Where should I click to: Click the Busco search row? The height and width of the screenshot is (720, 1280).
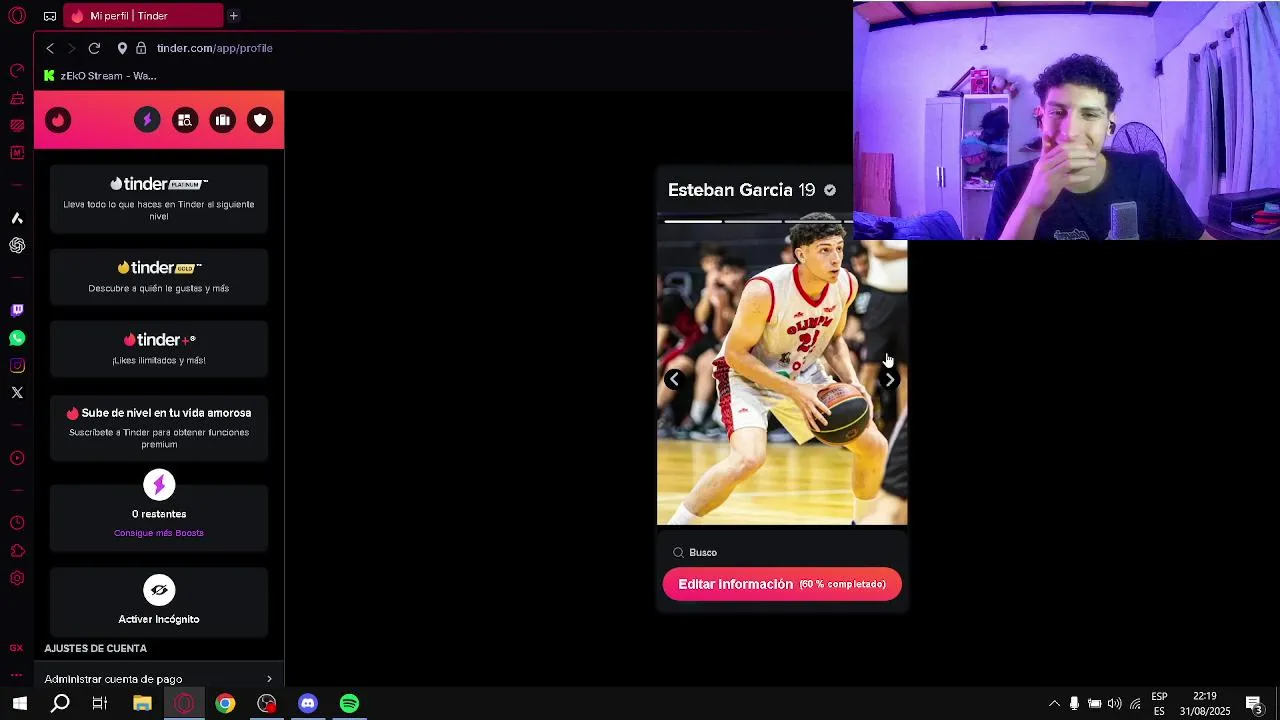point(782,552)
